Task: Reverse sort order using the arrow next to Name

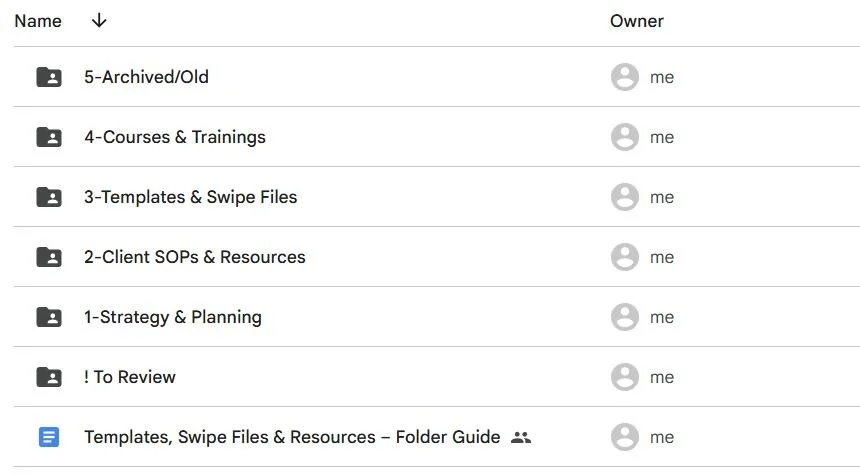Action: point(98,21)
